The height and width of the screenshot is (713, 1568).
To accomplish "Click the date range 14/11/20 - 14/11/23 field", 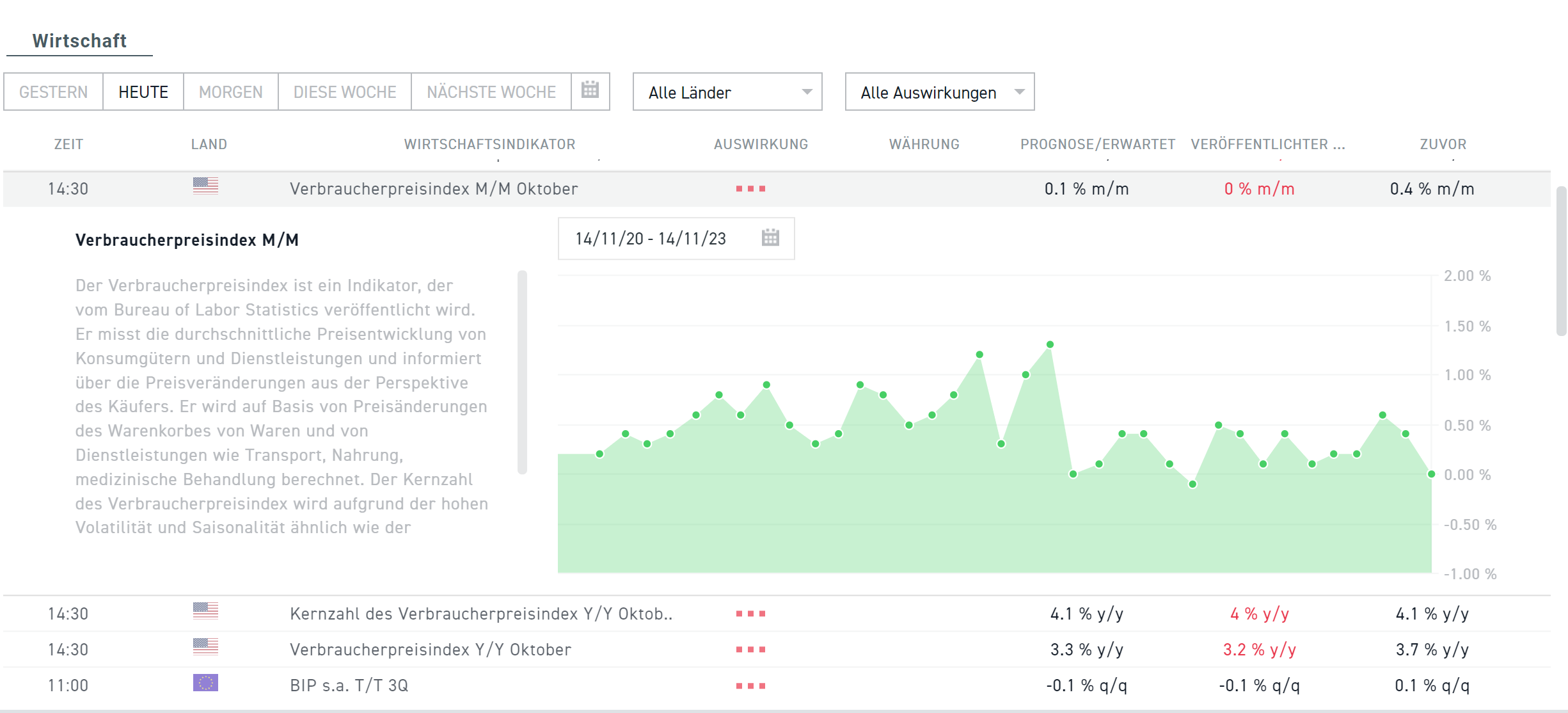I will click(651, 239).
